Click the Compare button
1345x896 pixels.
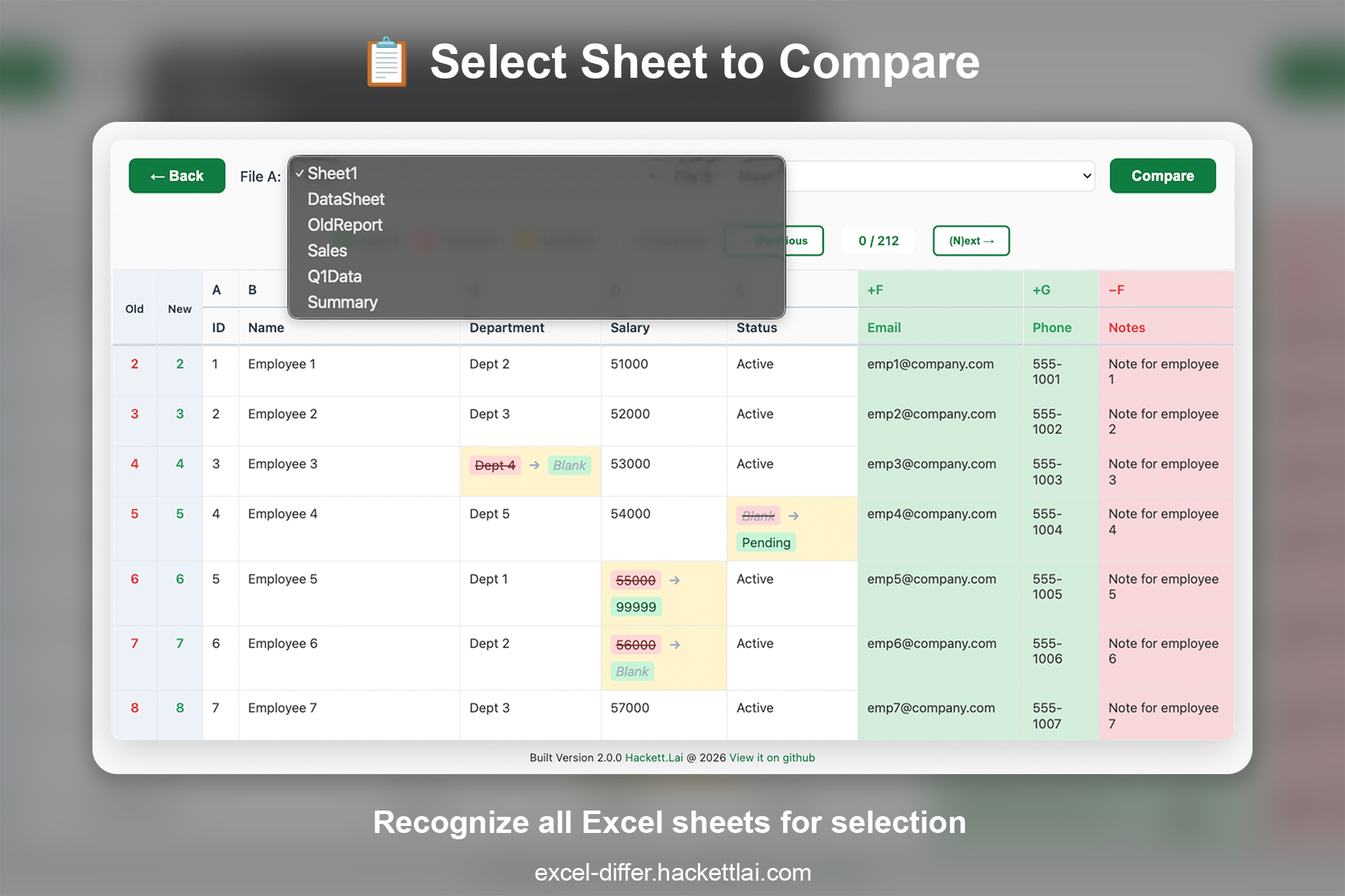(1162, 176)
